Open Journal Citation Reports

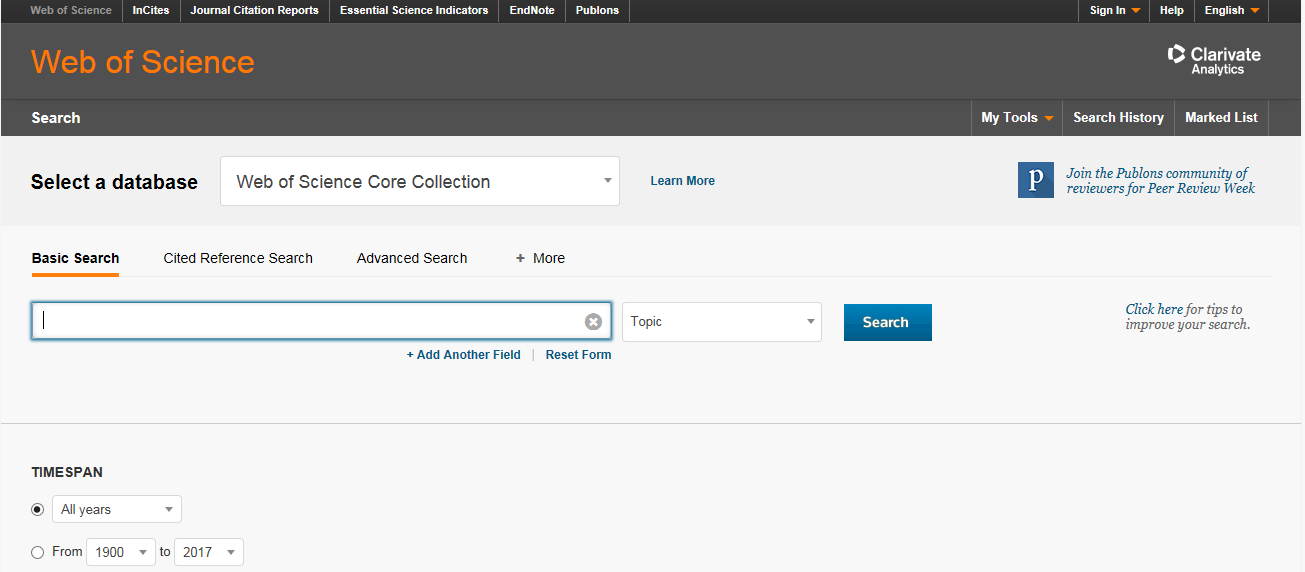click(x=255, y=10)
